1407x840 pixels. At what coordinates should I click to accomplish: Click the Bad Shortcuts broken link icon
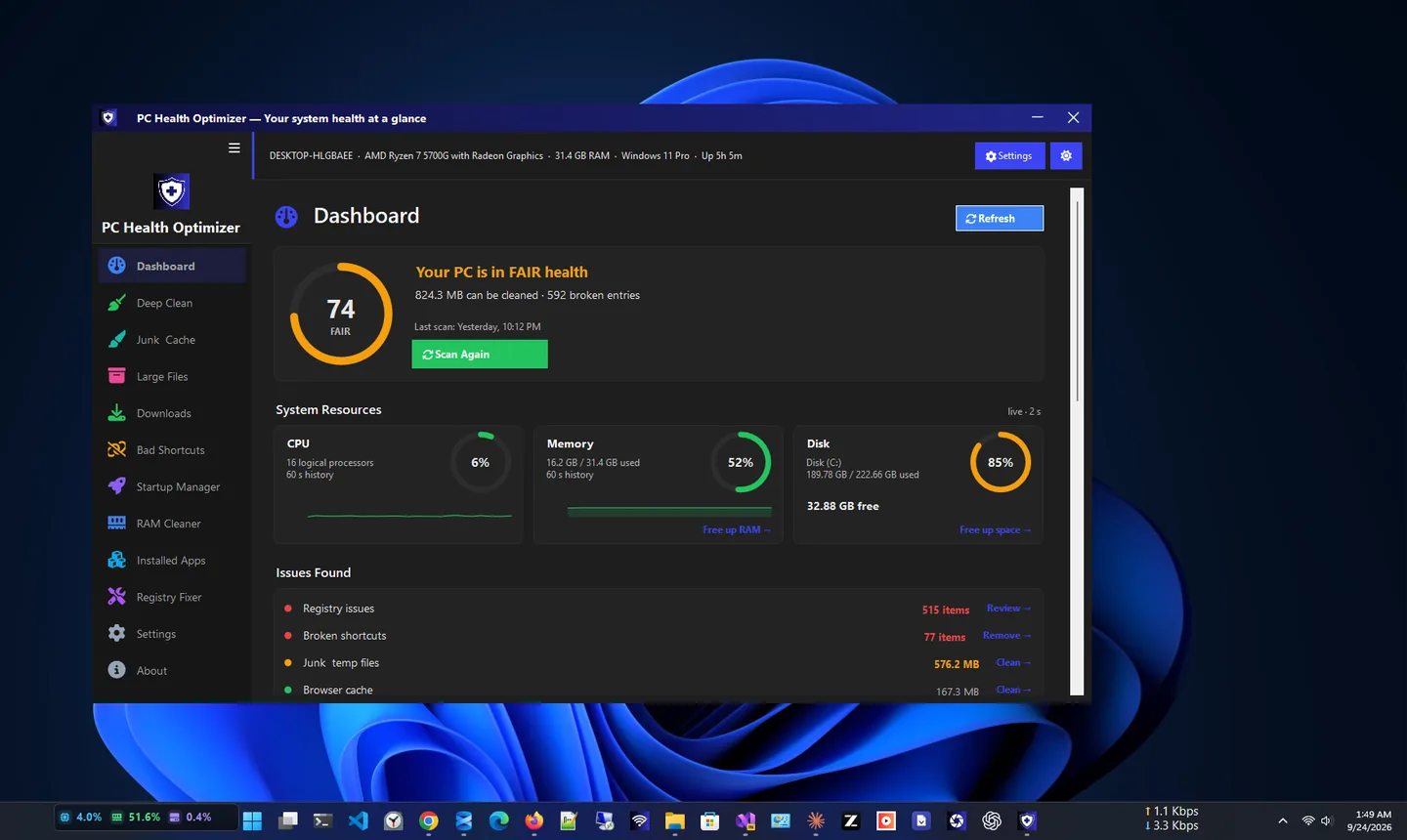click(x=116, y=450)
